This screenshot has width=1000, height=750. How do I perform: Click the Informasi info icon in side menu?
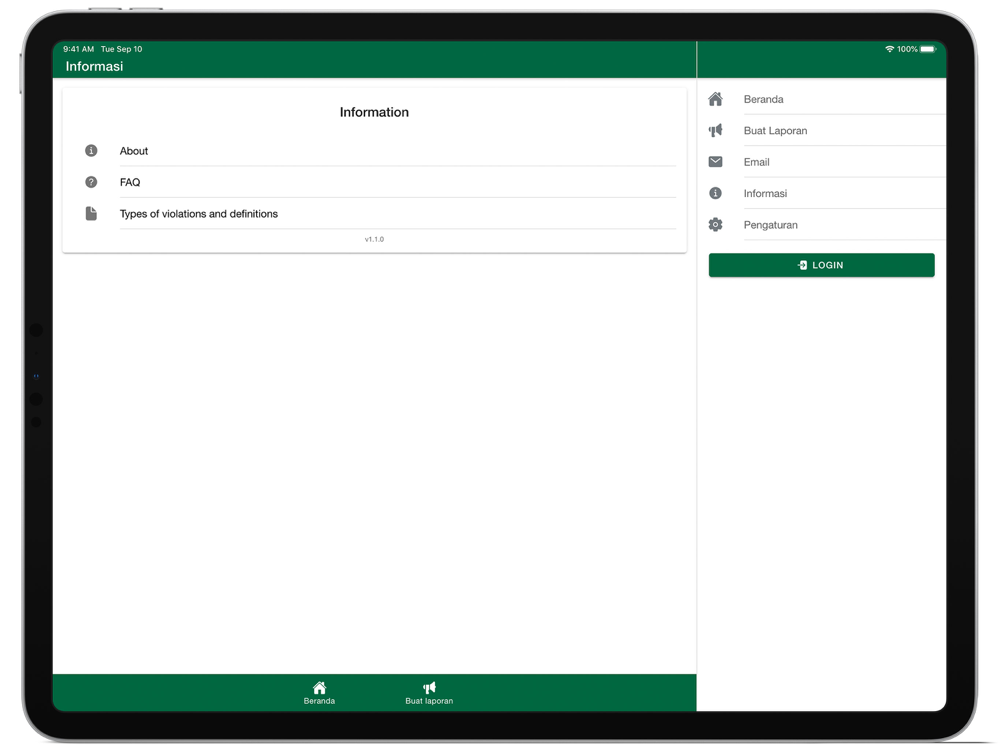[x=716, y=193]
